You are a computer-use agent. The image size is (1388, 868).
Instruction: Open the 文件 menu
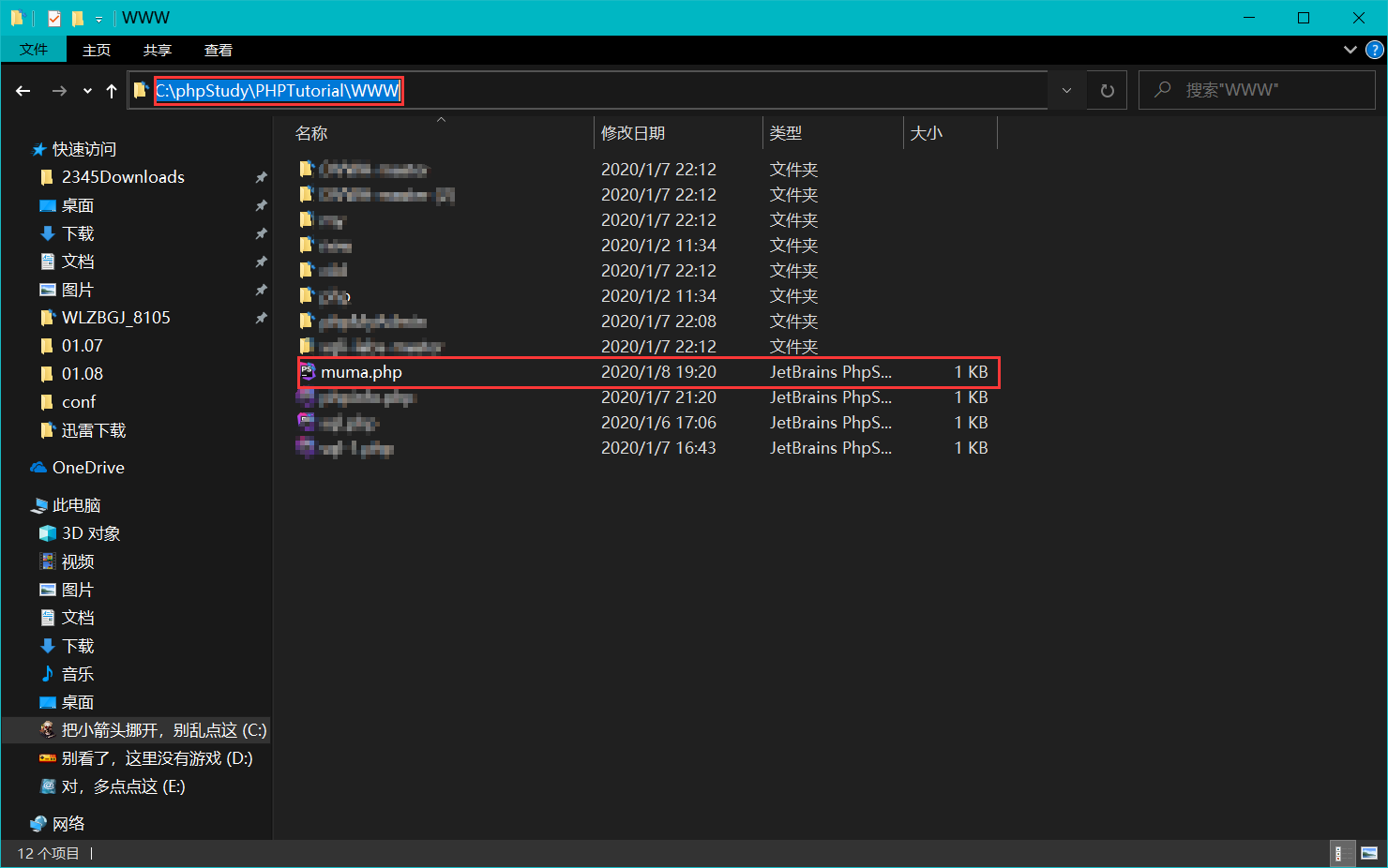pos(34,50)
